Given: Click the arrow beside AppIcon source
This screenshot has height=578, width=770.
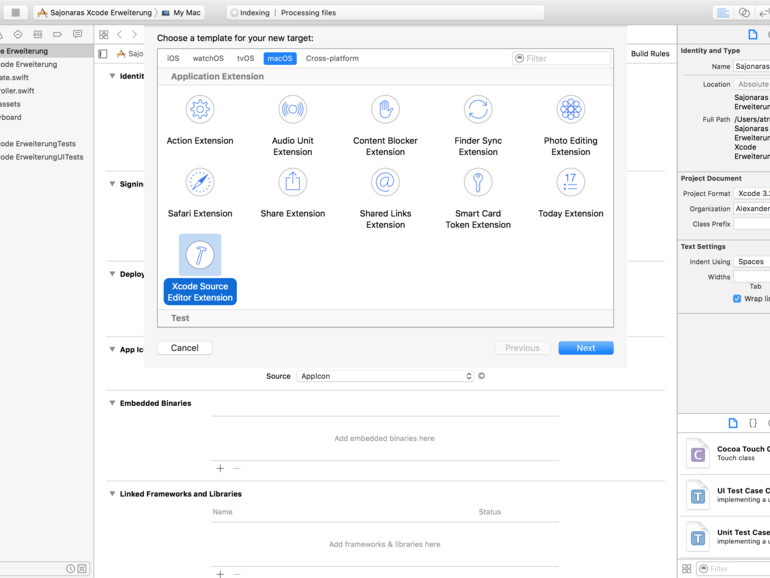Looking at the screenshot, I should tap(482, 376).
